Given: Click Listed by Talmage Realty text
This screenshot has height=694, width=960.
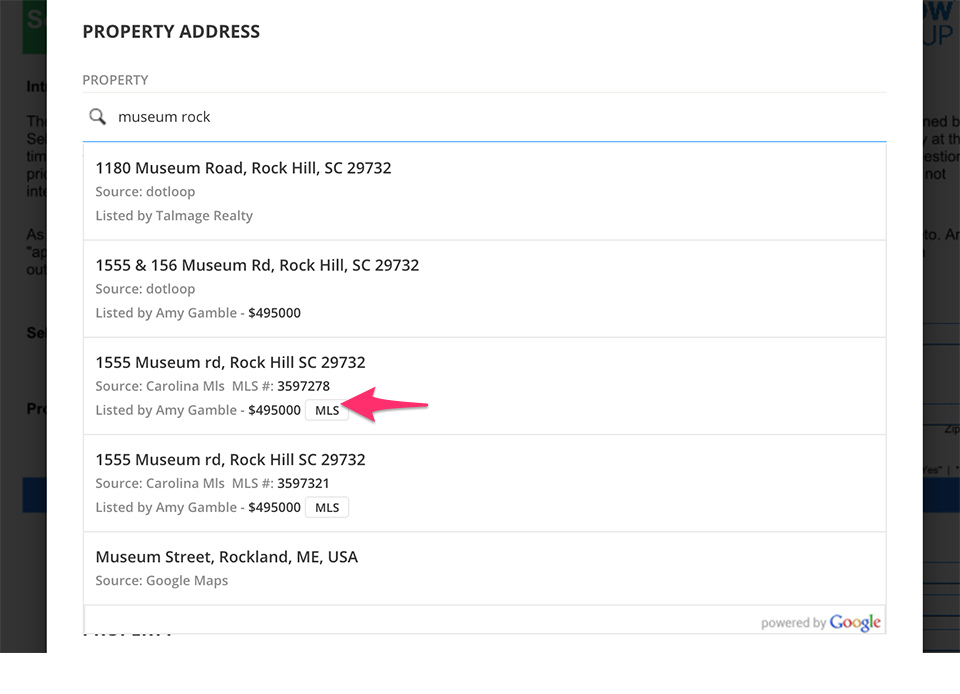Looking at the screenshot, I should pos(173,215).
